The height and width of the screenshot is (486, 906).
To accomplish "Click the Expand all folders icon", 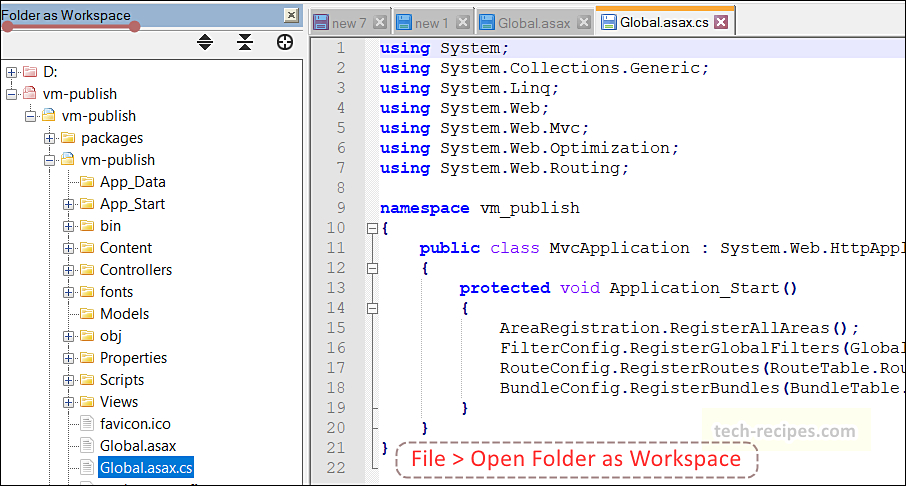I will 205,42.
